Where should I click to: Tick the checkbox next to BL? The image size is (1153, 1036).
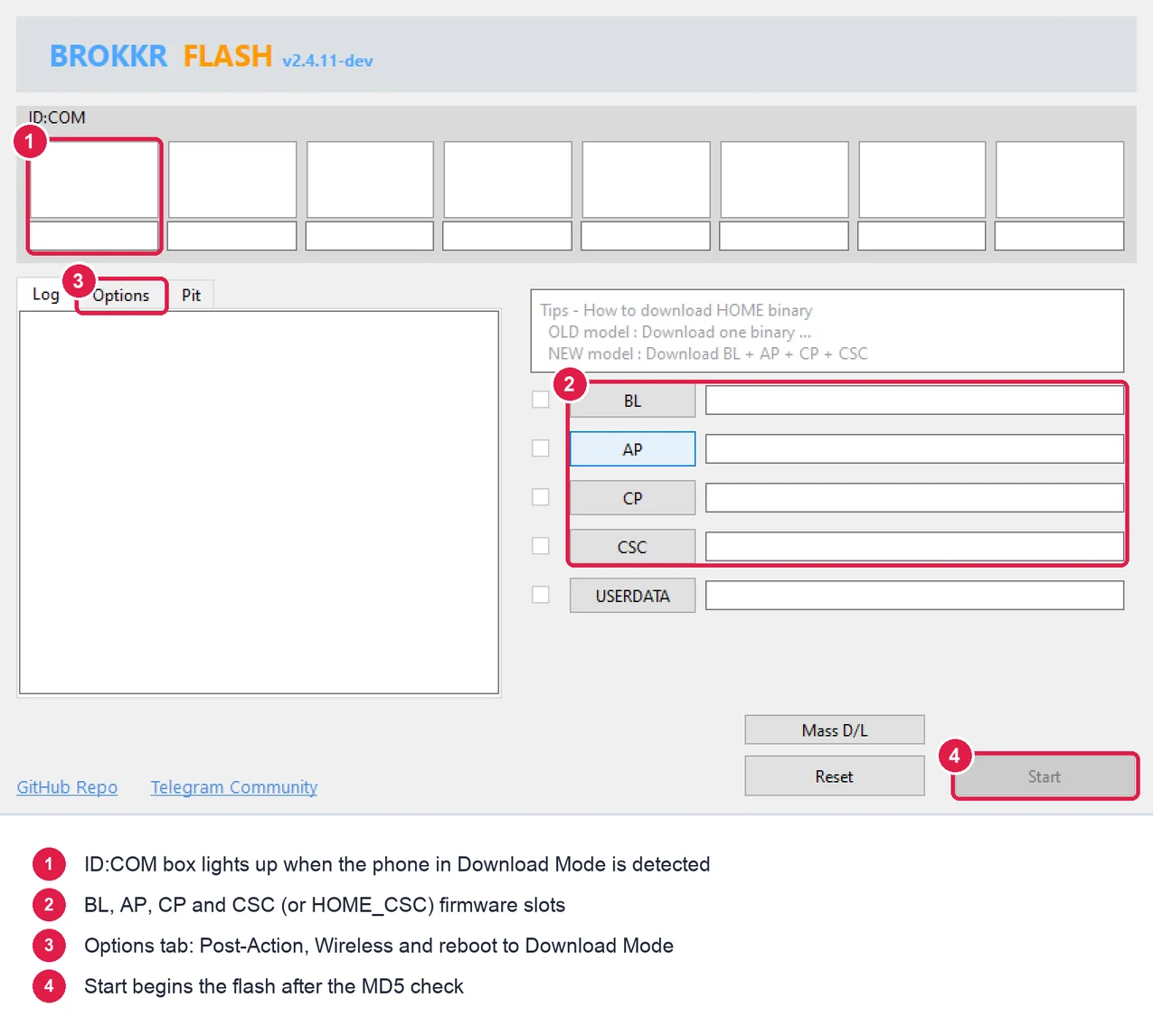541,400
